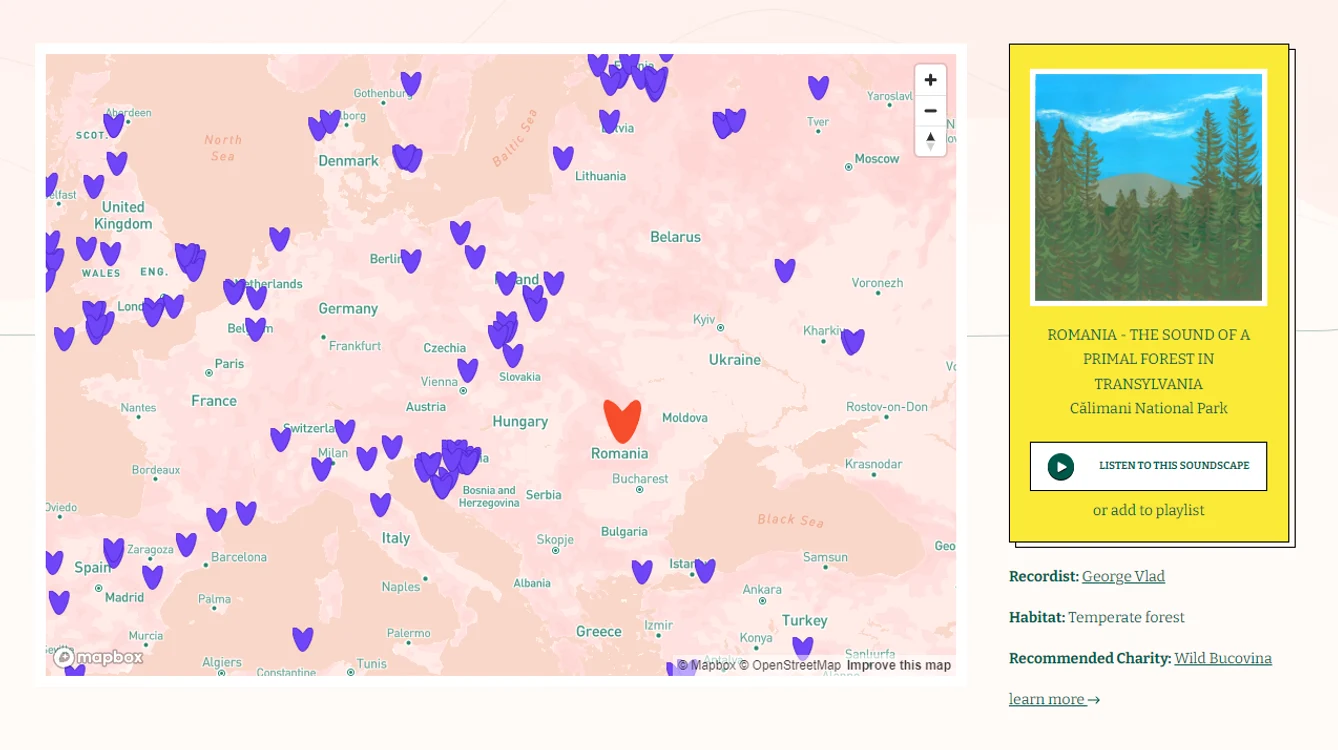Image resolution: width=1338 pixels, height=750 pixels.
Task: Click the Transylvania forest painting thumbnail
Action: [x=1148, y=187]
